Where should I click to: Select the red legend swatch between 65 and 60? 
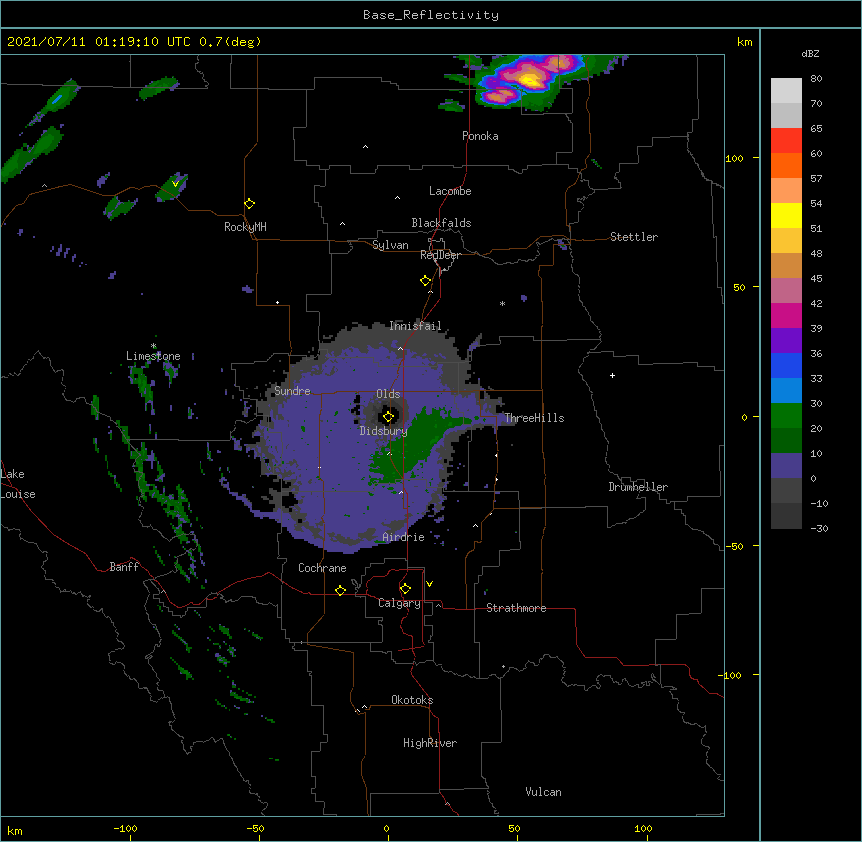(786, 141)
